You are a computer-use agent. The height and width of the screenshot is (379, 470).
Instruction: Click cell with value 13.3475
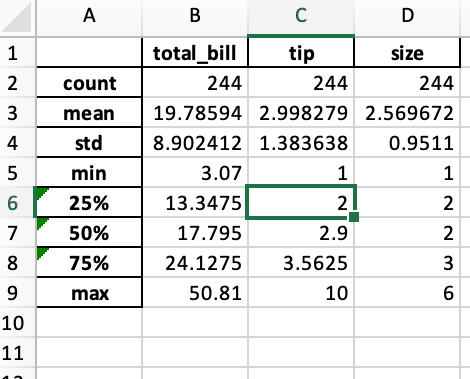coord(195,203)
